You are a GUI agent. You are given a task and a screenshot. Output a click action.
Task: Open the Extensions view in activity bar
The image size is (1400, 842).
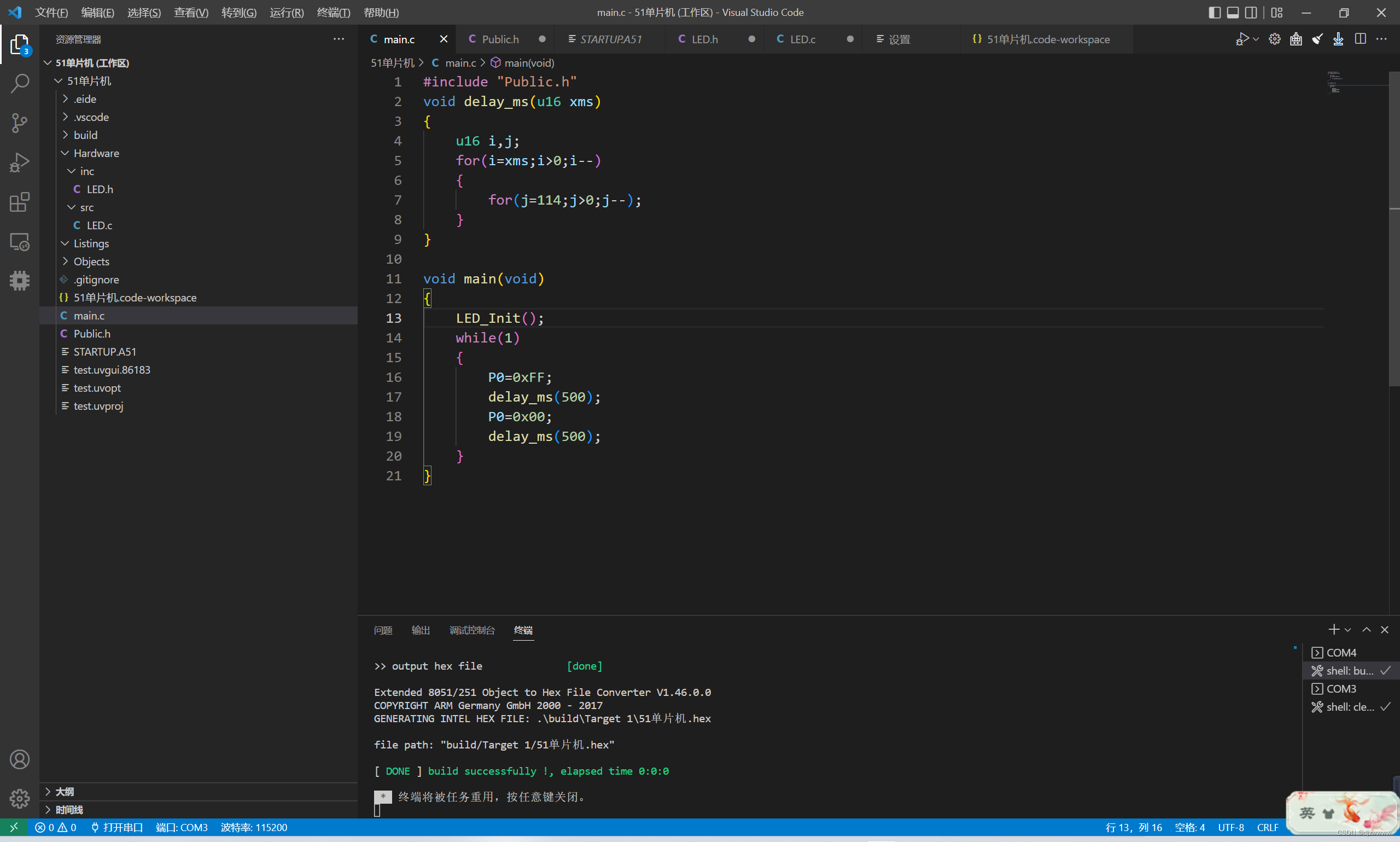[x=19, y=202]
